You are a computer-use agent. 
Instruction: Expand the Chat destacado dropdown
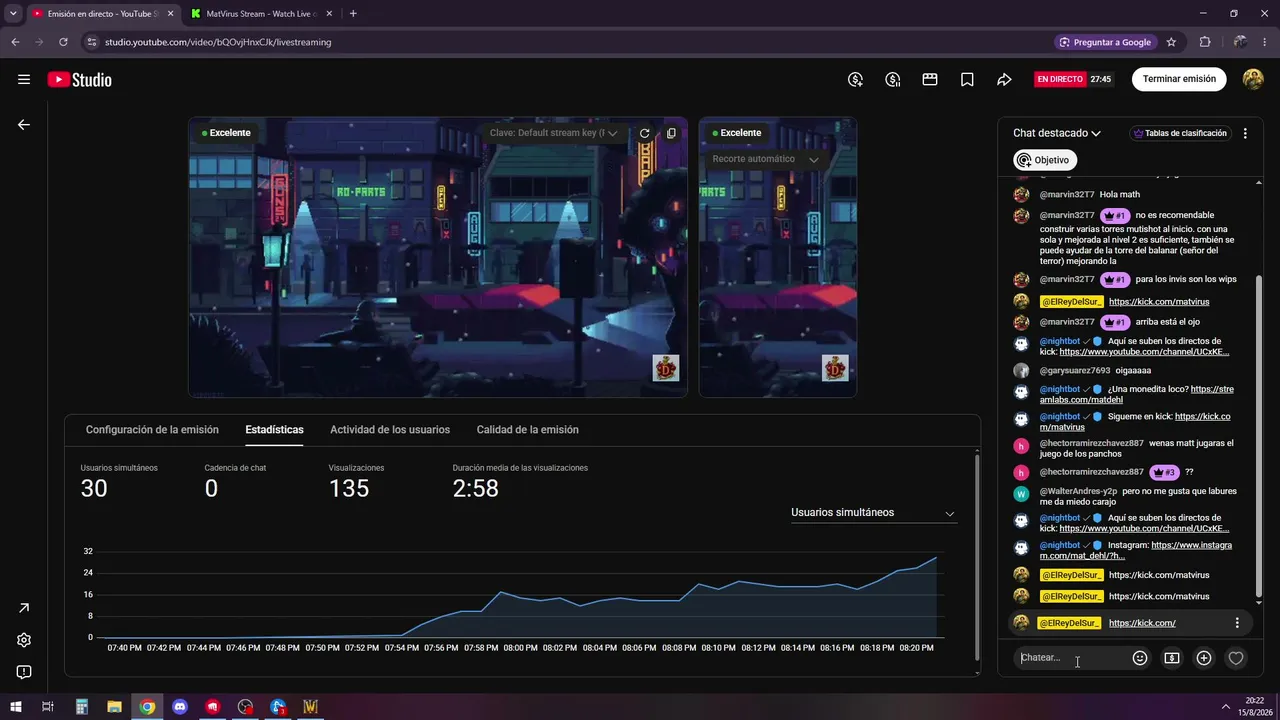[x=1056, y=133]
